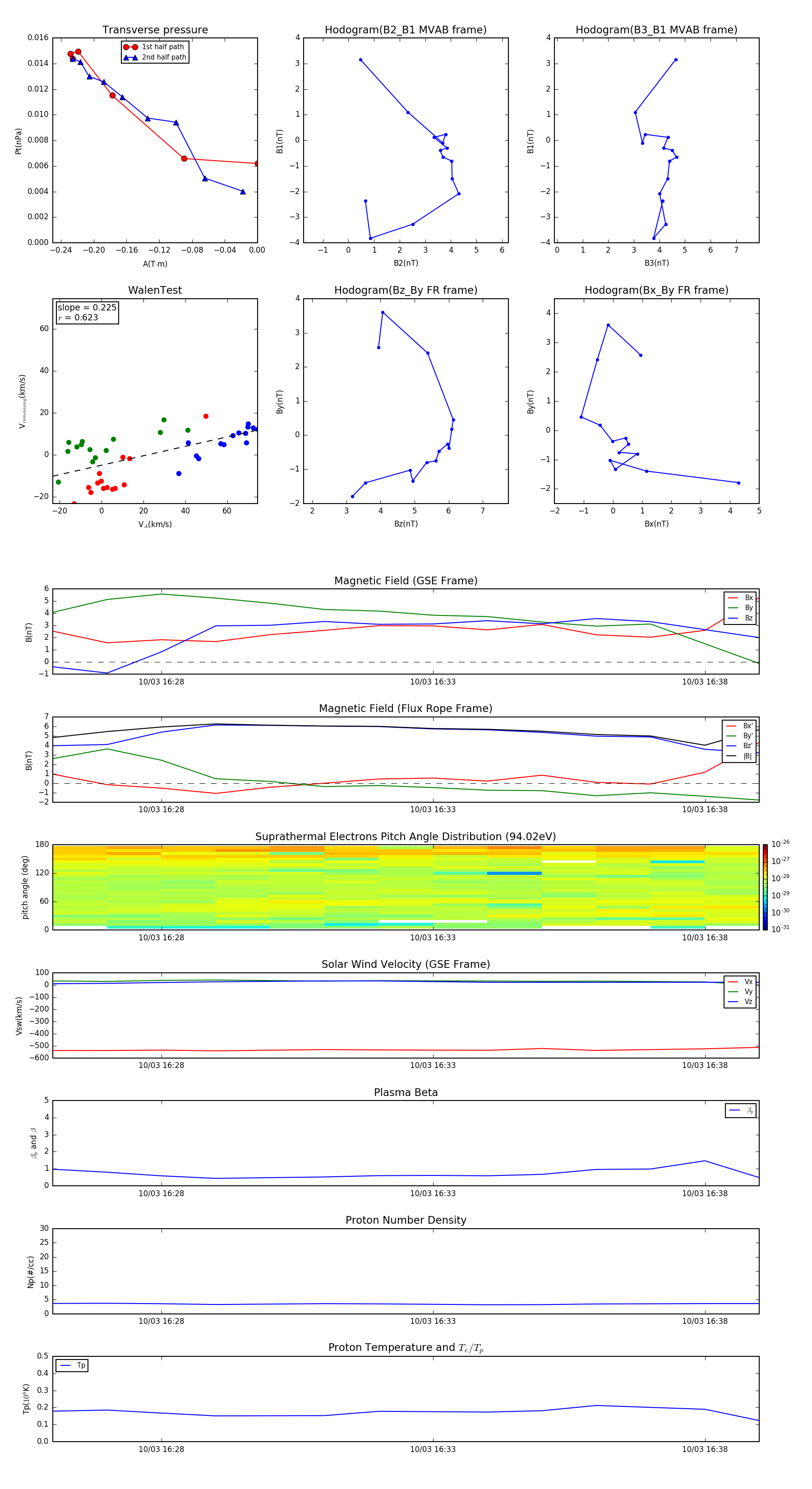The image size is (812, 1489).
Task: Click the 'Solar Wind Velocity (GSE Frame)' title
Action: (406, 964)
